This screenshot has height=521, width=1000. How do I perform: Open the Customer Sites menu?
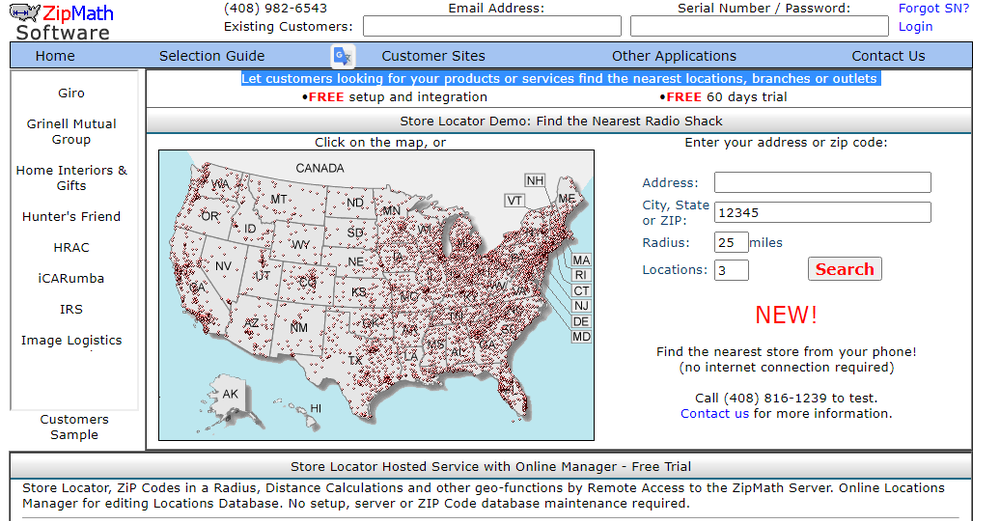[x=433, y=56]
